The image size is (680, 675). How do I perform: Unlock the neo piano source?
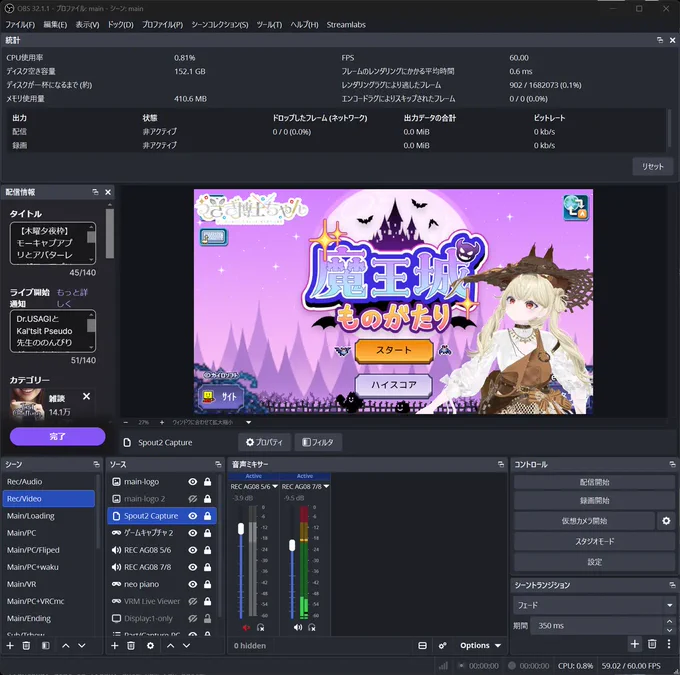pos(208,584)
